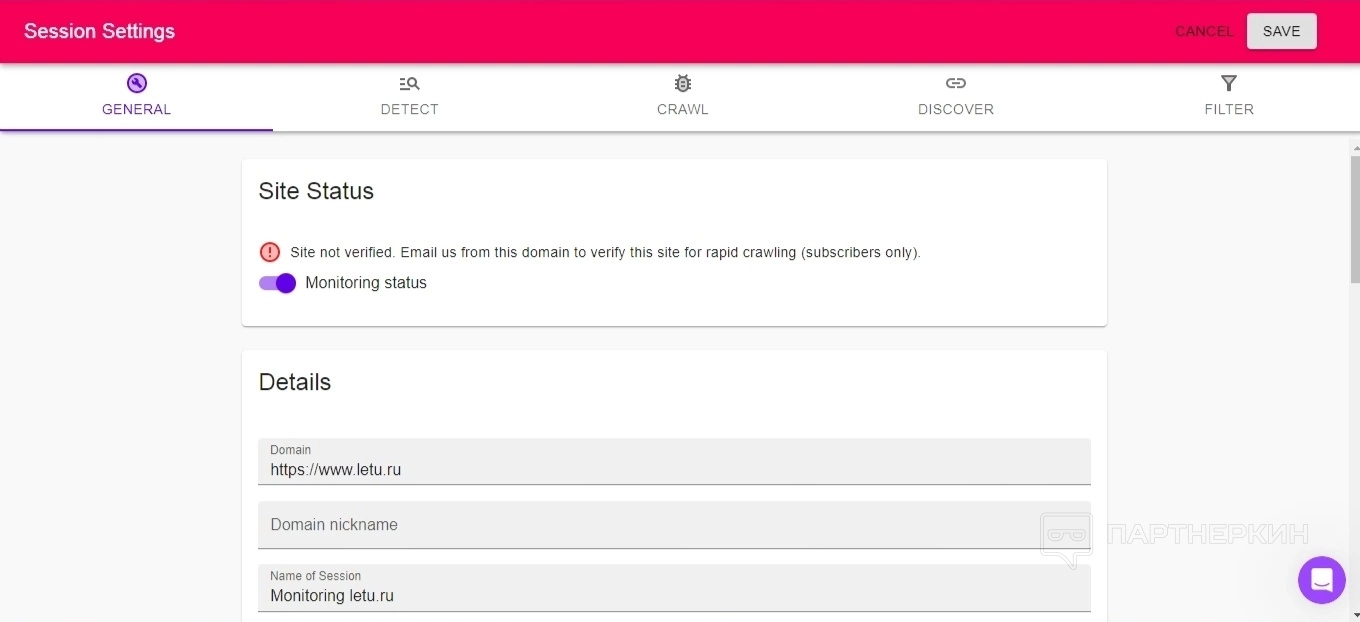
Task: Click the red site-not-verified warning icon
Action: click(x=270, y=252)
